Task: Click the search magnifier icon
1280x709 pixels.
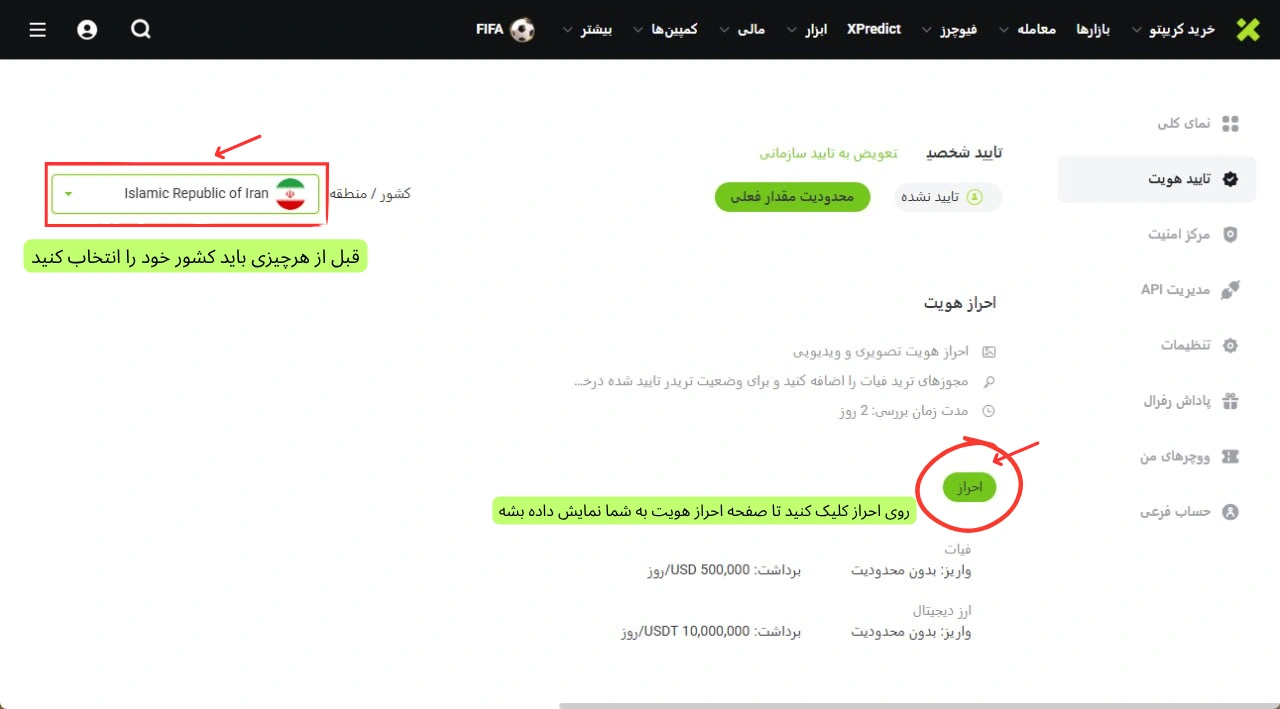Action: [x=141, y=29]
